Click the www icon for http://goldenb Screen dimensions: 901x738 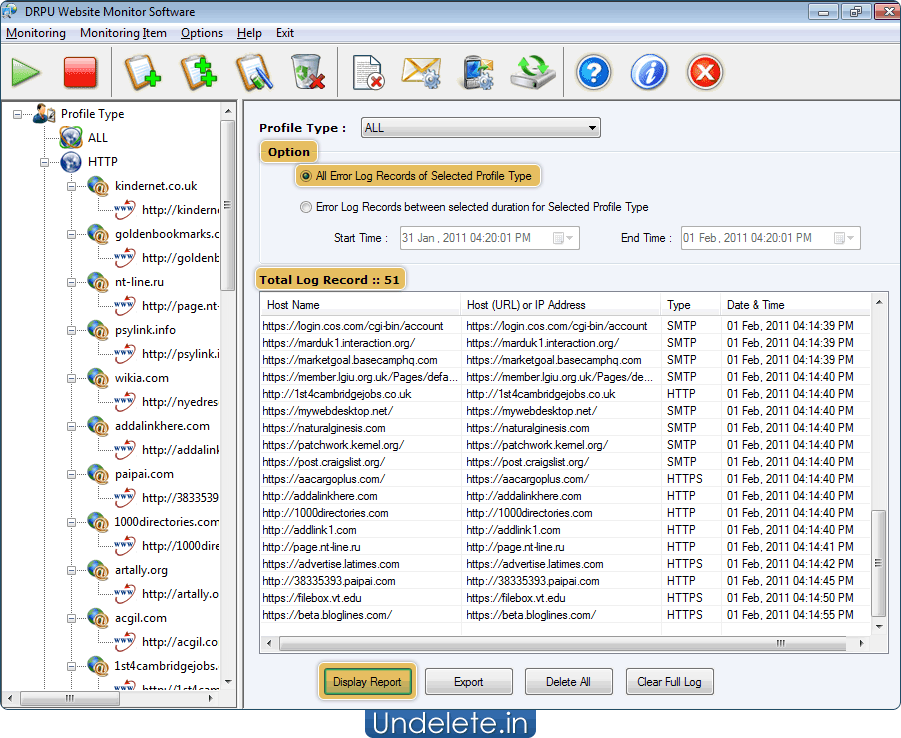[125, 258]
